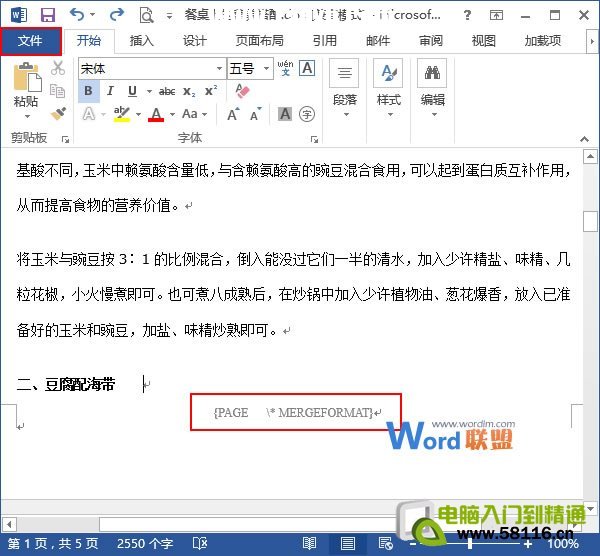
Task: Click the page count 第1页,共5页
Action: click(53, 543)
